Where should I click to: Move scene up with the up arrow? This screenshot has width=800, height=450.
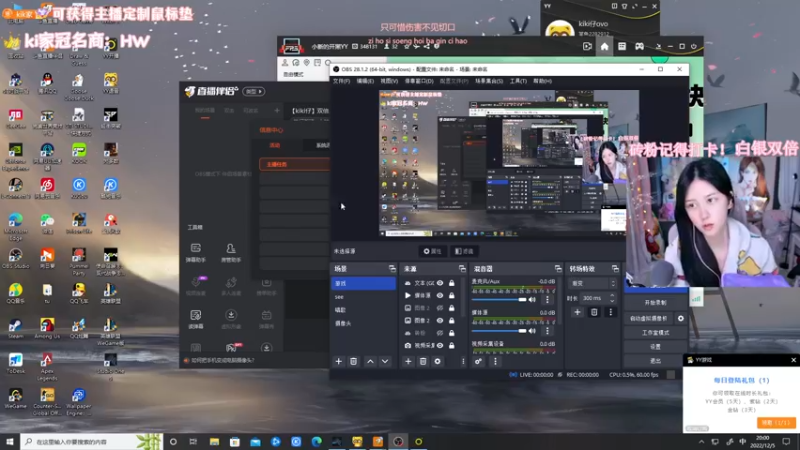click(370, 361)
